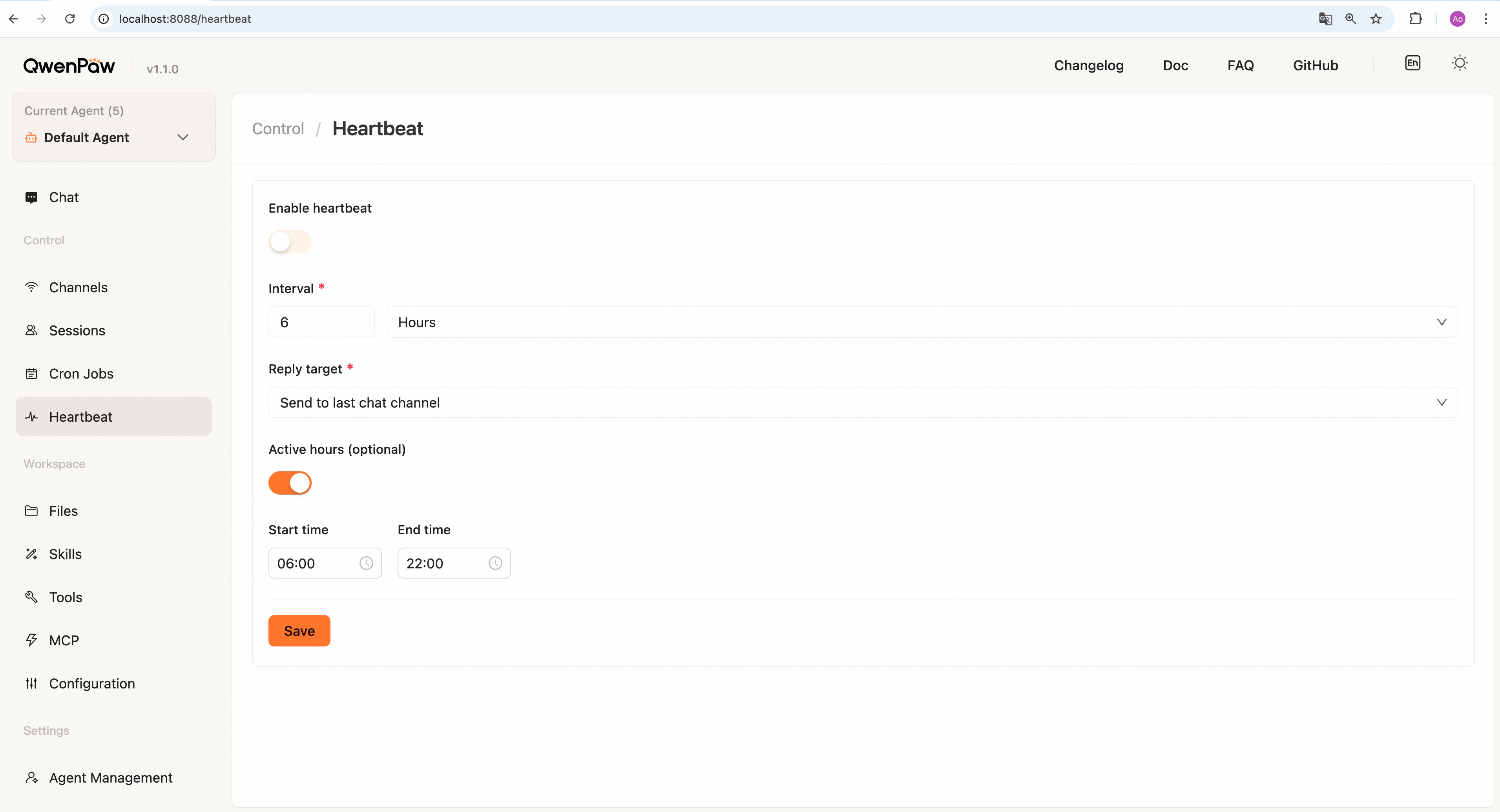Click the End time clock icon

click(495, 563)
